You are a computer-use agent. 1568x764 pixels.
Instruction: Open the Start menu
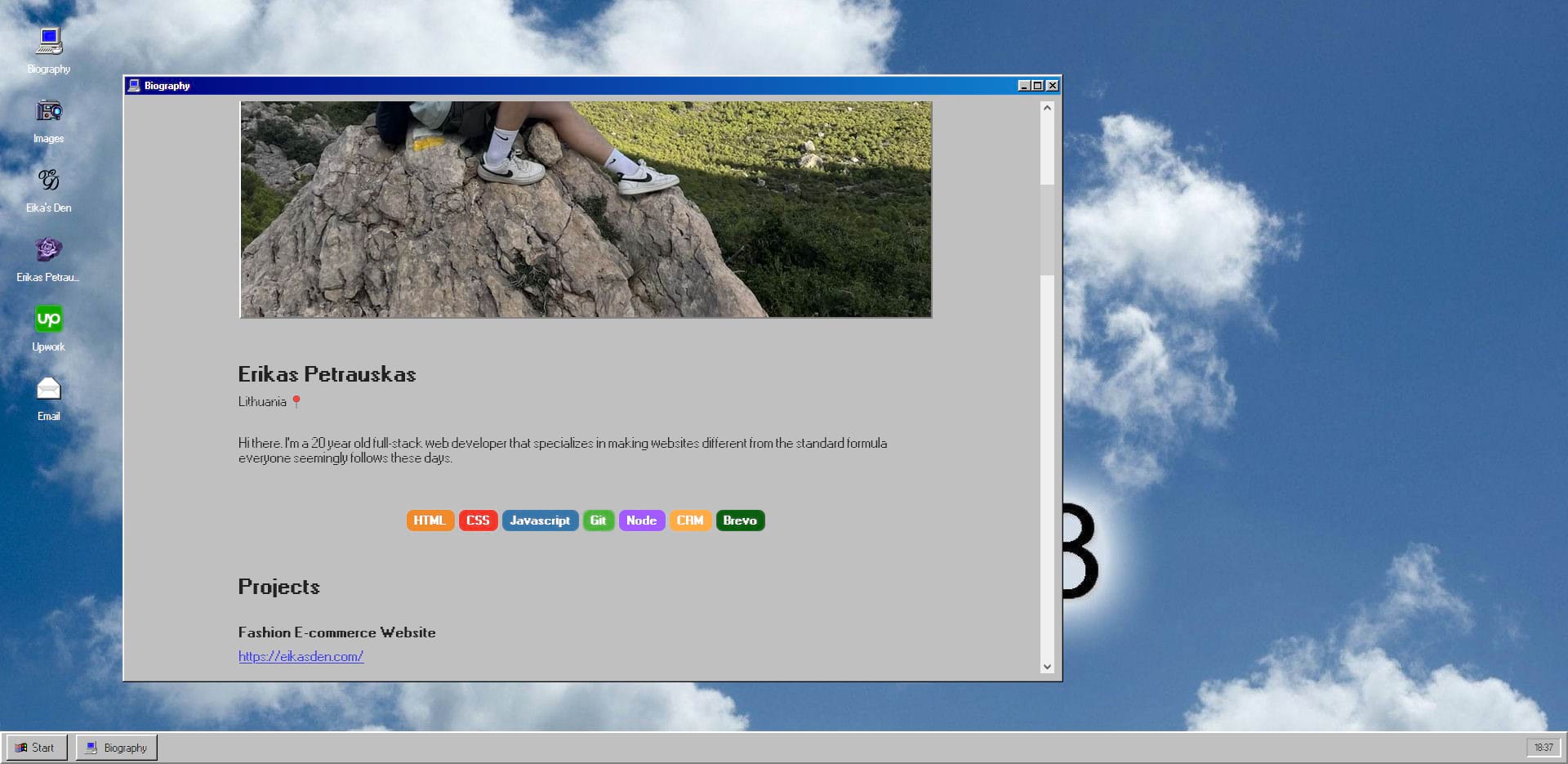36,748
